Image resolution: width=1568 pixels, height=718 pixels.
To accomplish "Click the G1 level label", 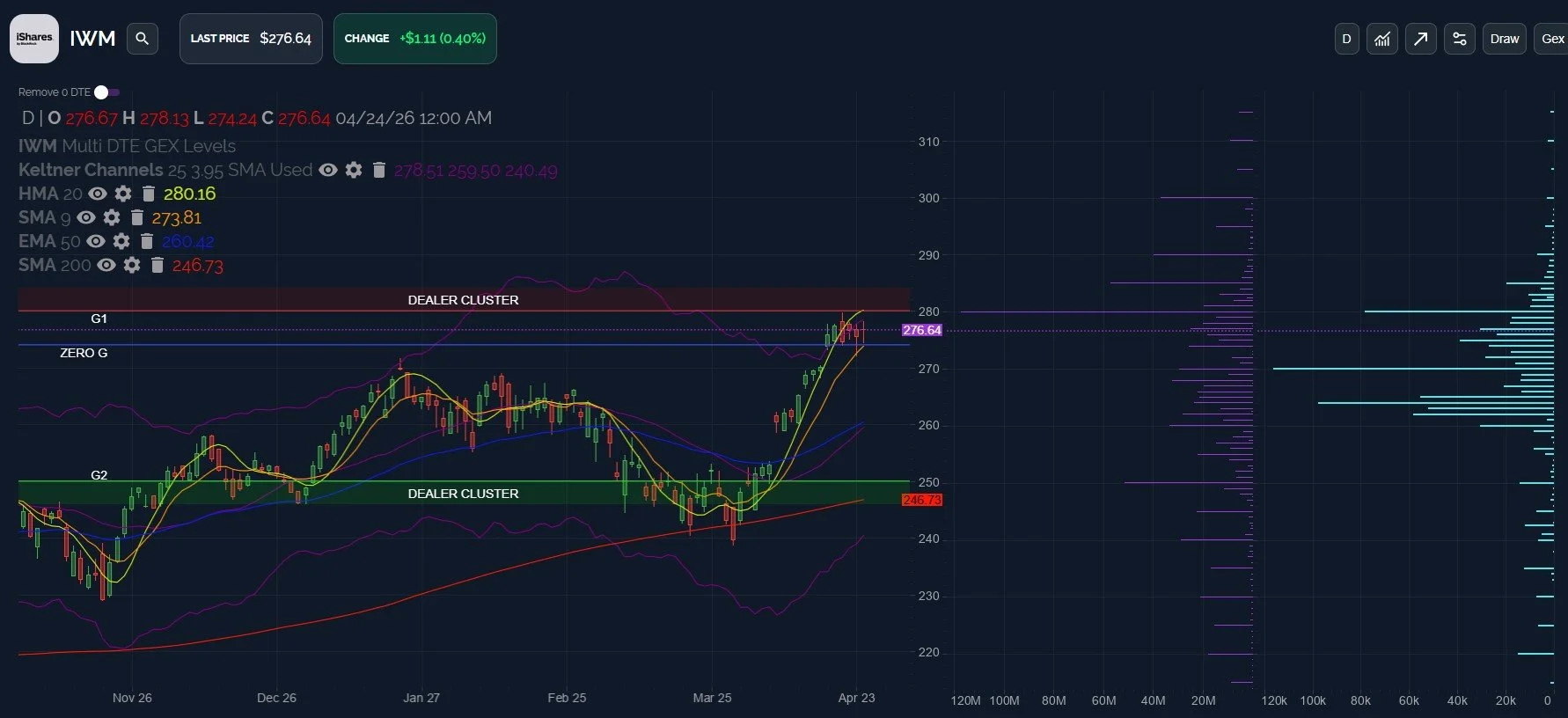I will pos(99,319).
